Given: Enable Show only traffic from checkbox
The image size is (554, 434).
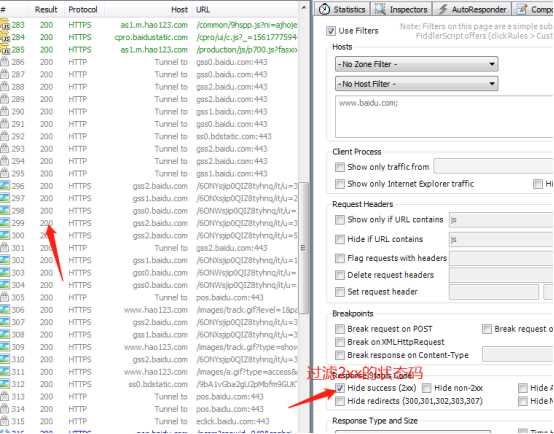Looking at the screenshot, I should coord(340,167).
